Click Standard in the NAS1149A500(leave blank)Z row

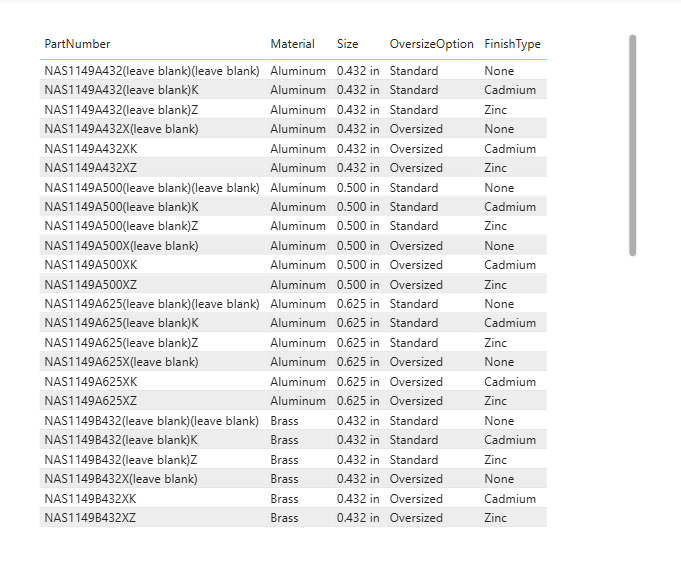click(414, 226)
